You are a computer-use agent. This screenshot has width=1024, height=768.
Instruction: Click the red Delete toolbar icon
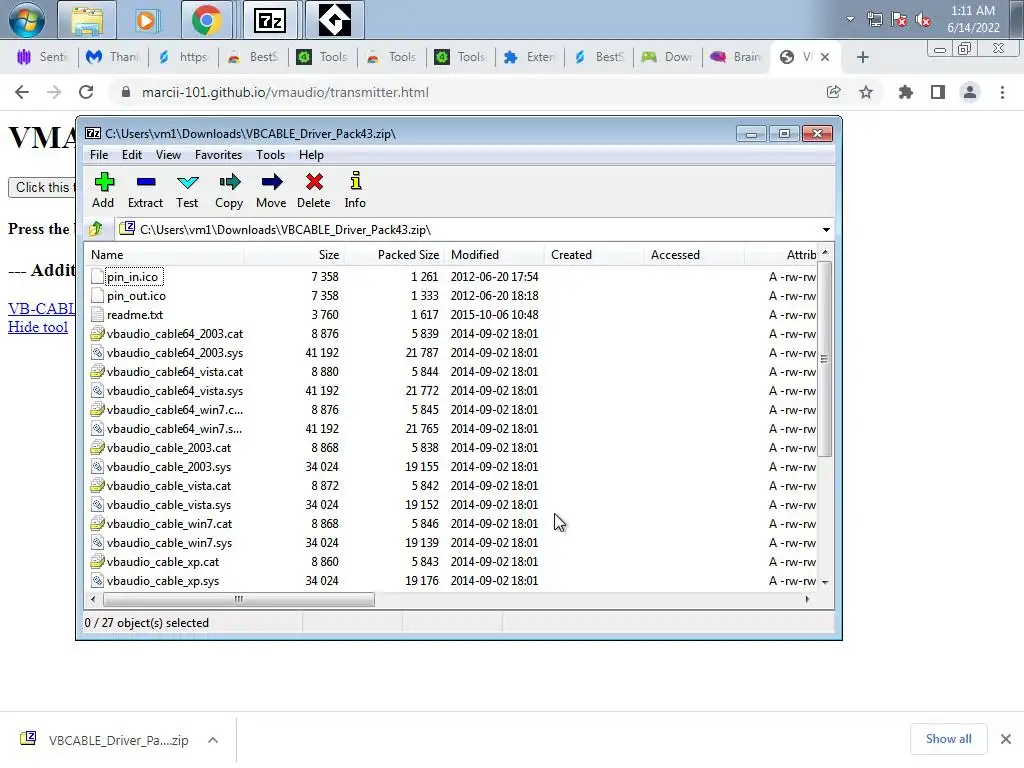(314, 189)
